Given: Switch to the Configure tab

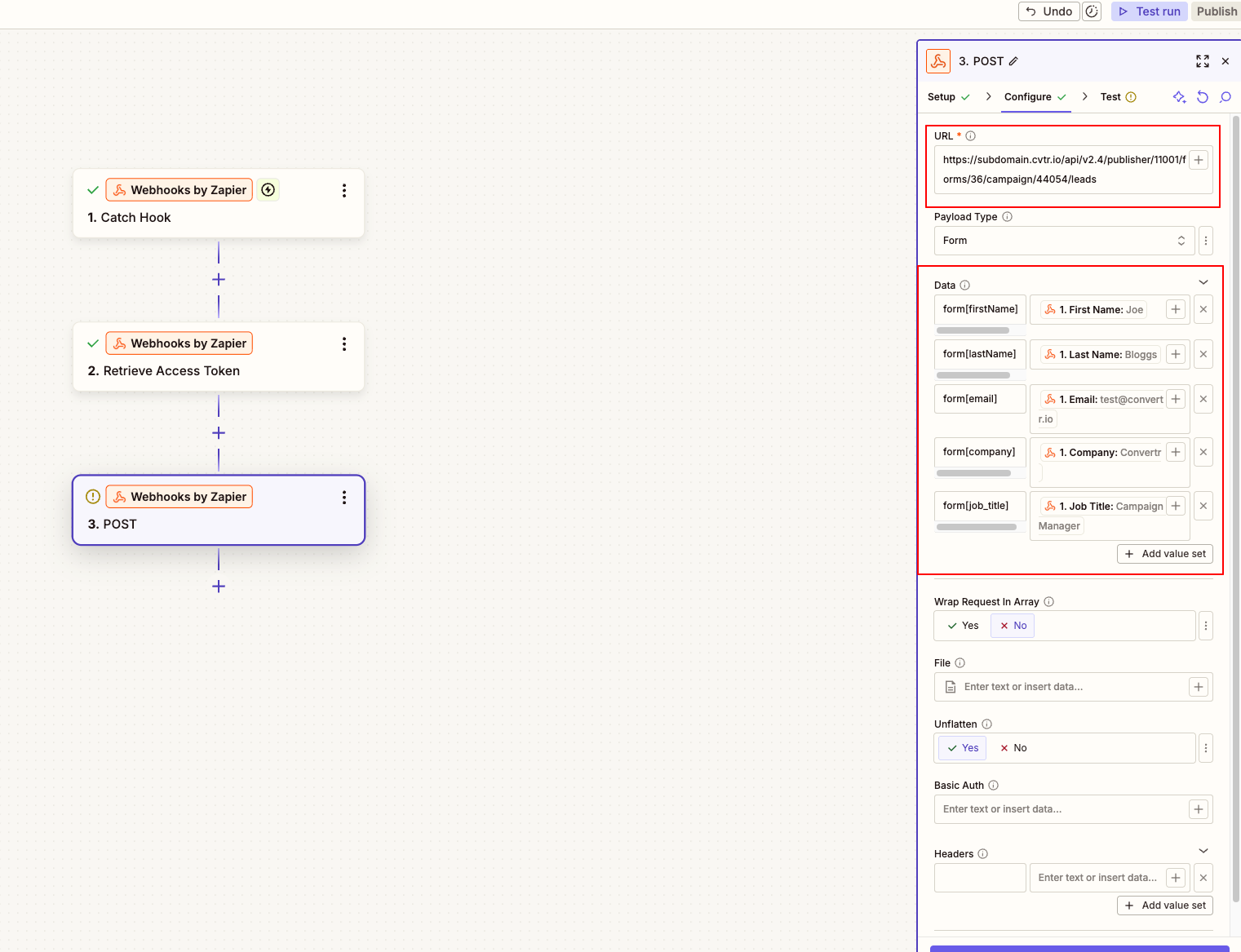Looking at the screenshot, I should pyautogui.click(x=1035, y=97).
